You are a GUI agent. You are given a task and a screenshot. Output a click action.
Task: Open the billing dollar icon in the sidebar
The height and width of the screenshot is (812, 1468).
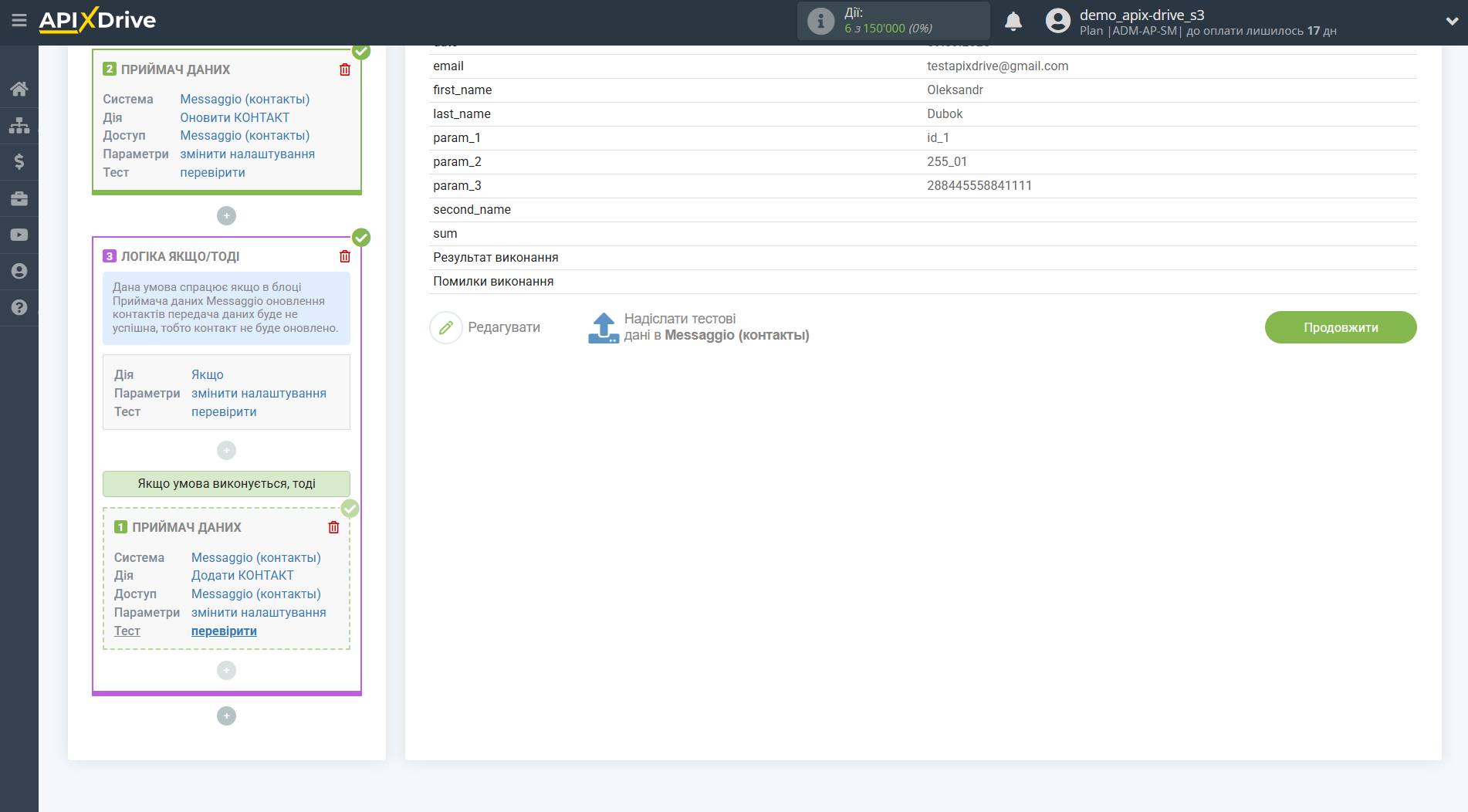[19, 161]
